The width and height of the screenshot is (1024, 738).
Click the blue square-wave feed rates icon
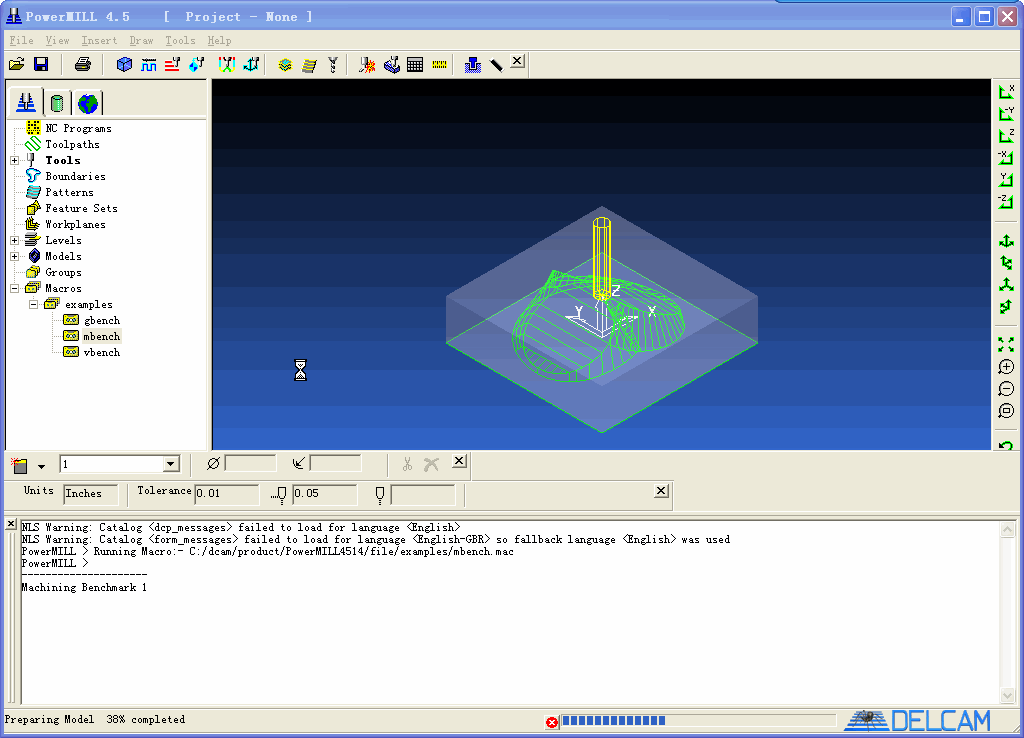pos(149,64)
